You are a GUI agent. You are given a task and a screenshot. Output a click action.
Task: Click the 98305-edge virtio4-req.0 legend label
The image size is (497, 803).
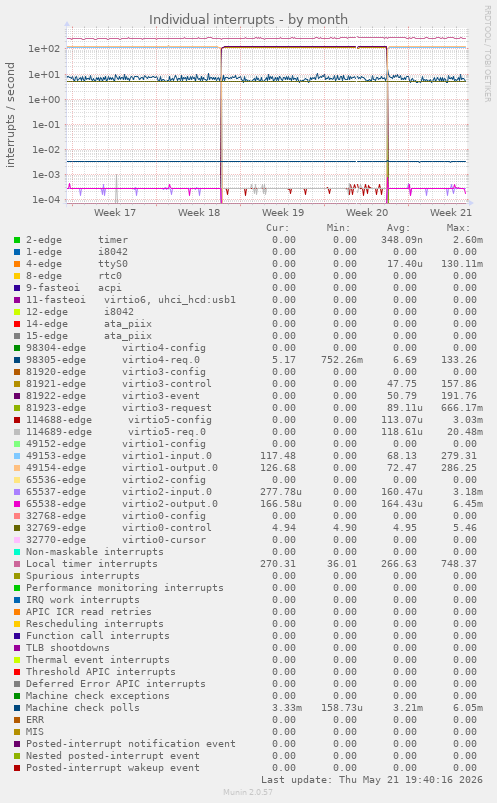tap(113, 360)
